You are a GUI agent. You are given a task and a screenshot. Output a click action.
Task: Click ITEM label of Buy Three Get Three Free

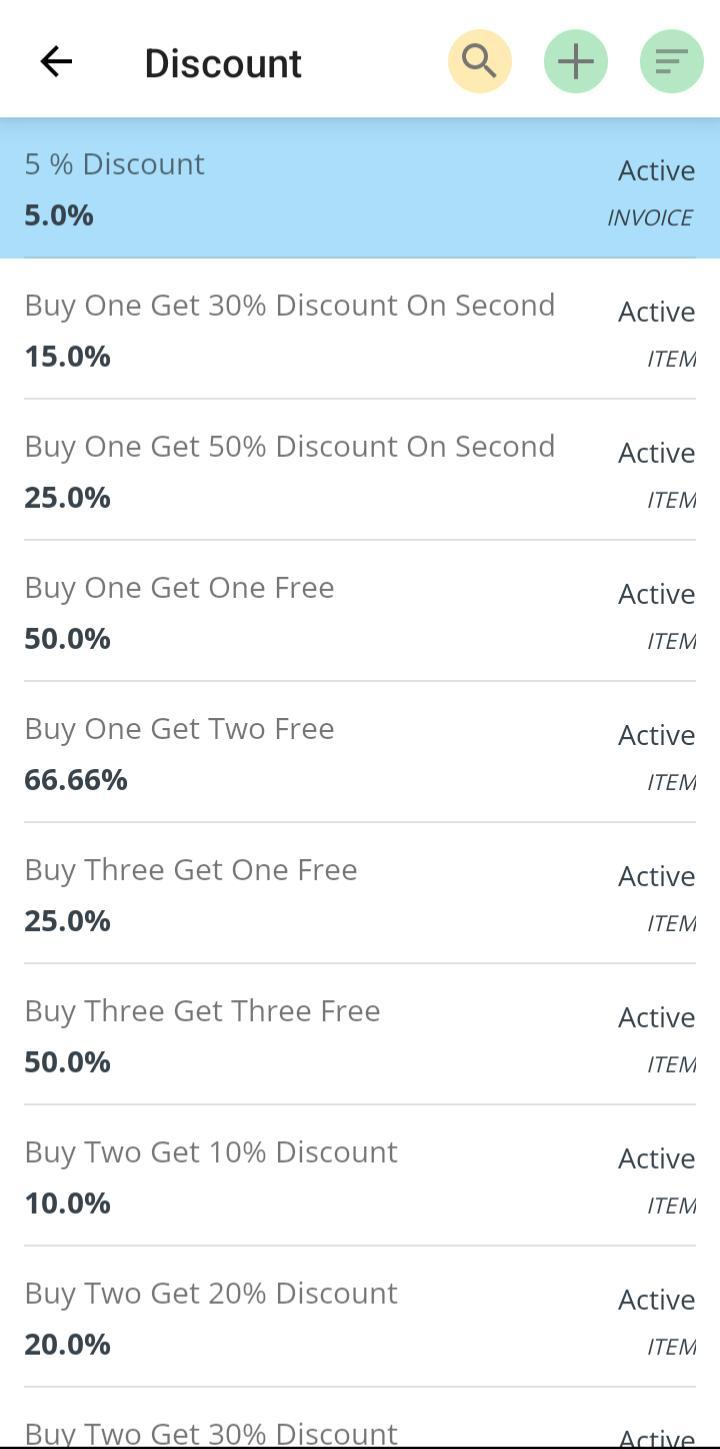tap(671, 1065)
